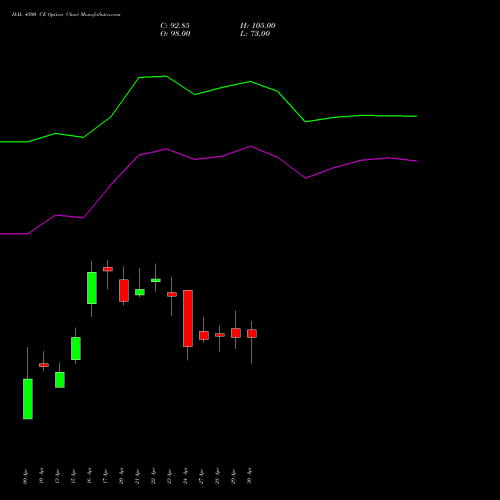Click the low value L: 73.00

click(x=255, y=34)
